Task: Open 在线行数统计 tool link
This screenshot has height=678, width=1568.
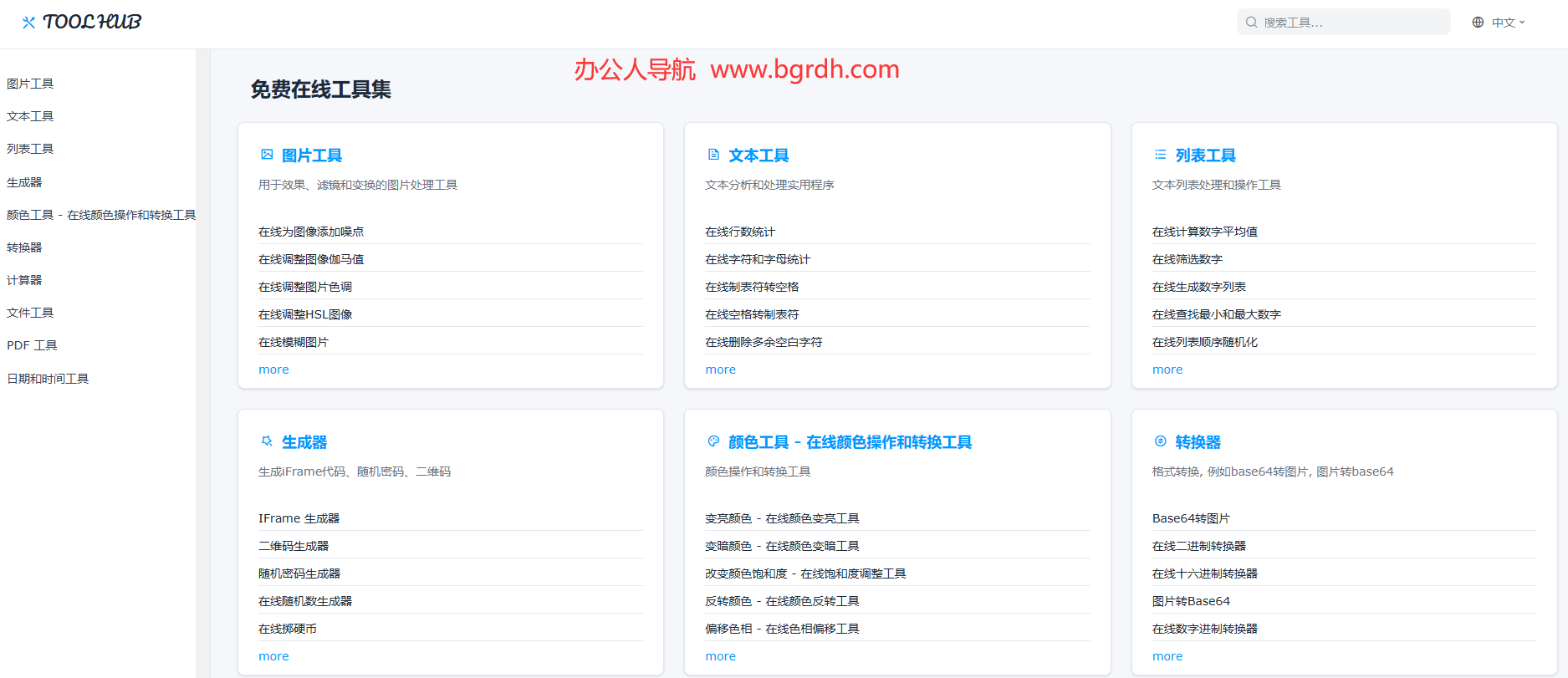Action: tap(739, 232)
